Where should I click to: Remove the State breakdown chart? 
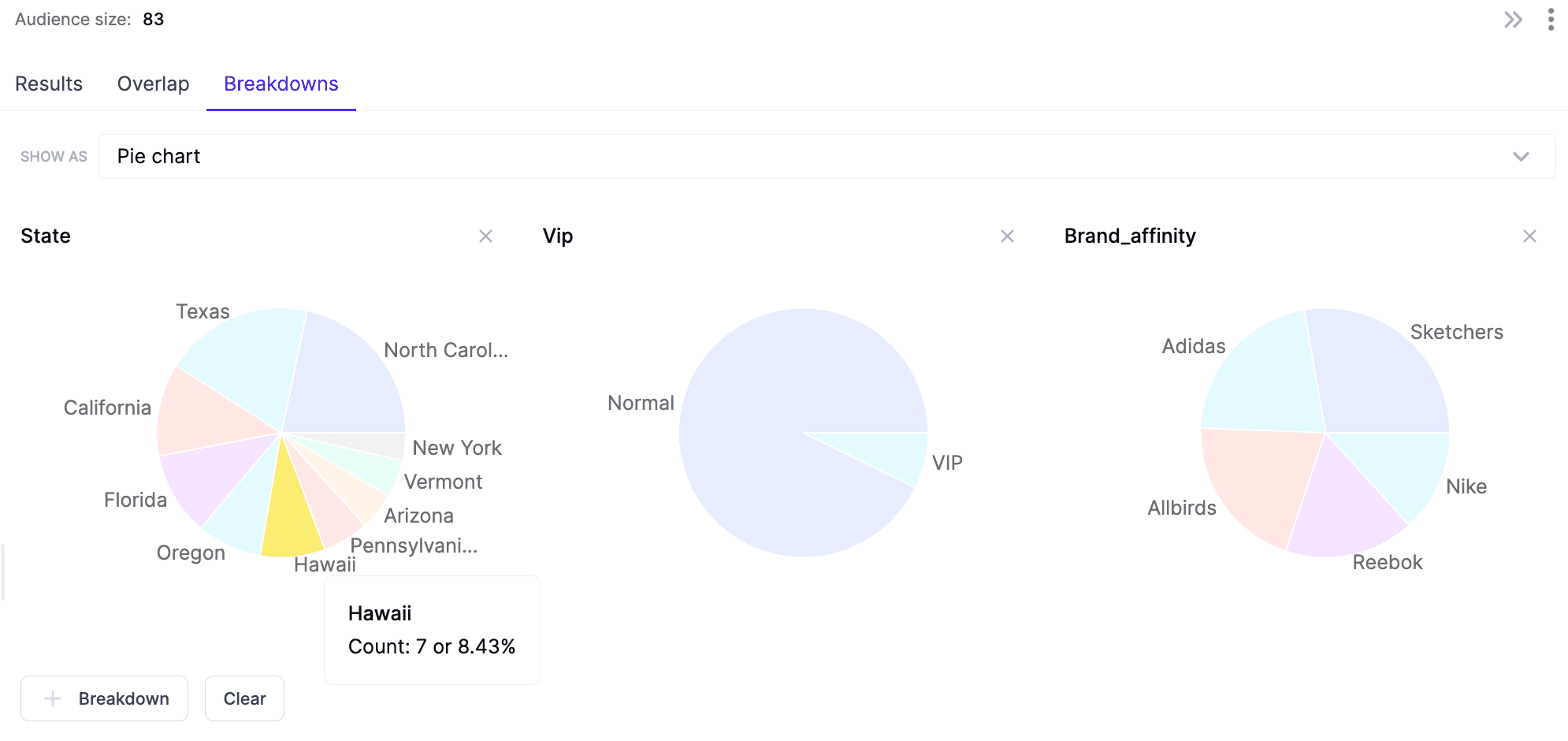485,236
